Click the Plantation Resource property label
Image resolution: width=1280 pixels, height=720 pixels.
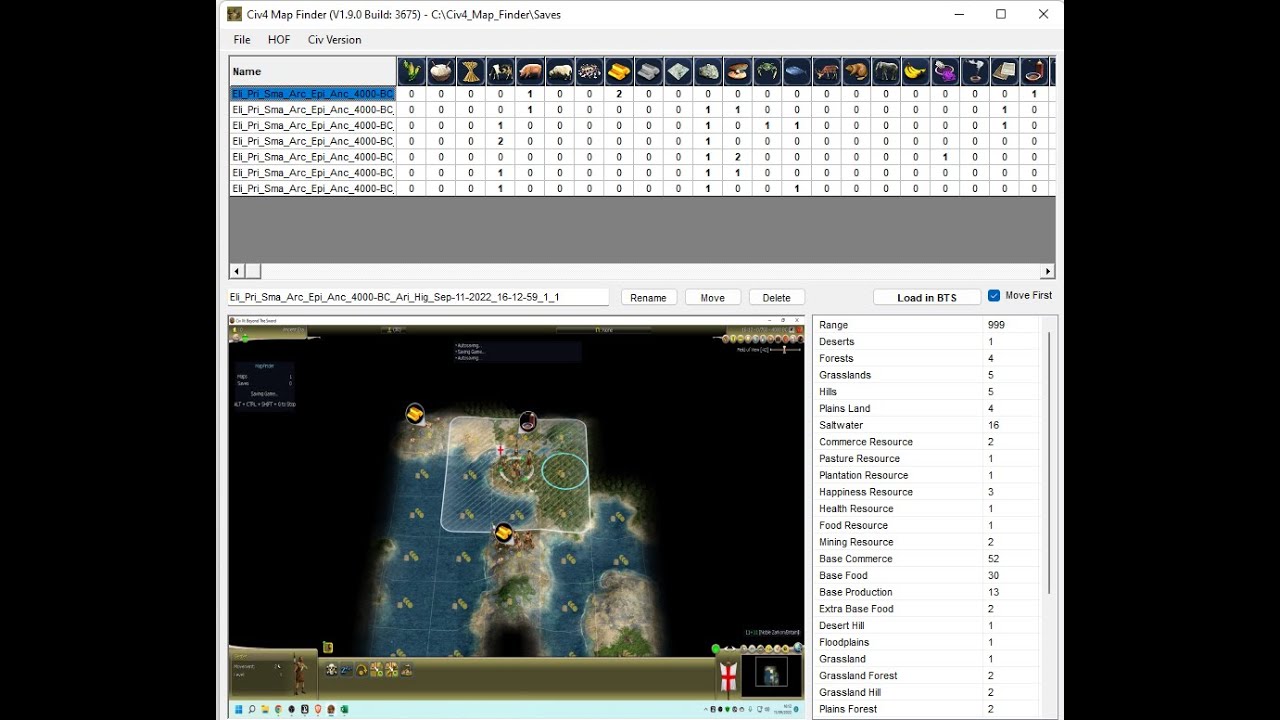point(864,475)
